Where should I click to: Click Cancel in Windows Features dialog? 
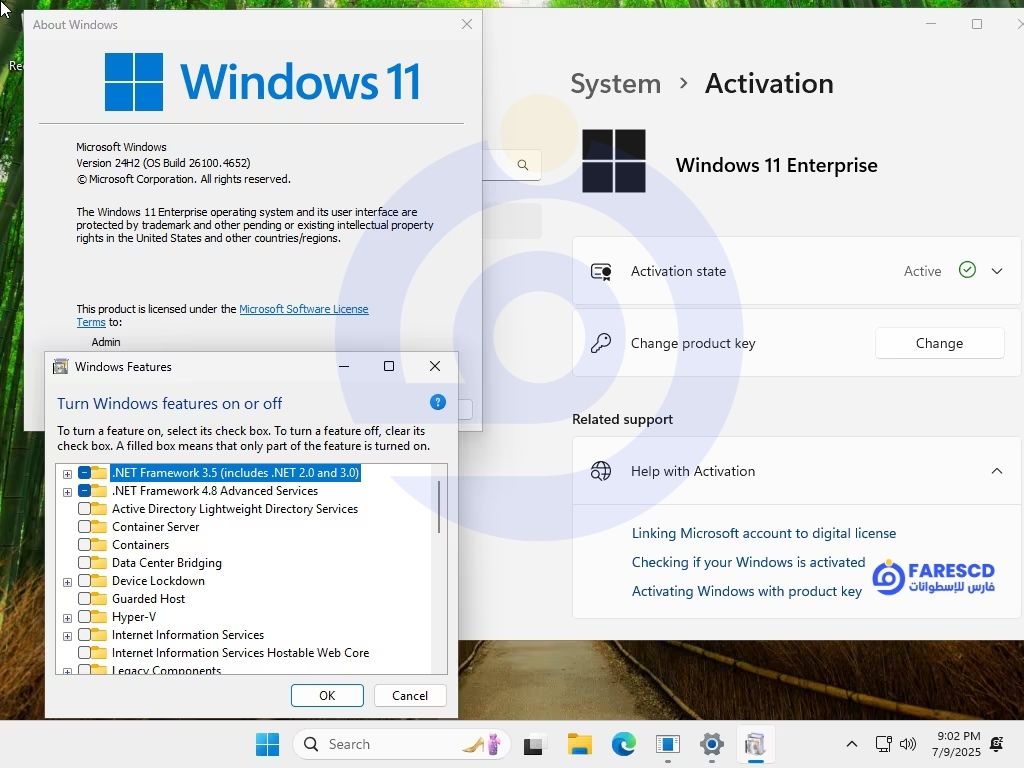tap(410, 696)
